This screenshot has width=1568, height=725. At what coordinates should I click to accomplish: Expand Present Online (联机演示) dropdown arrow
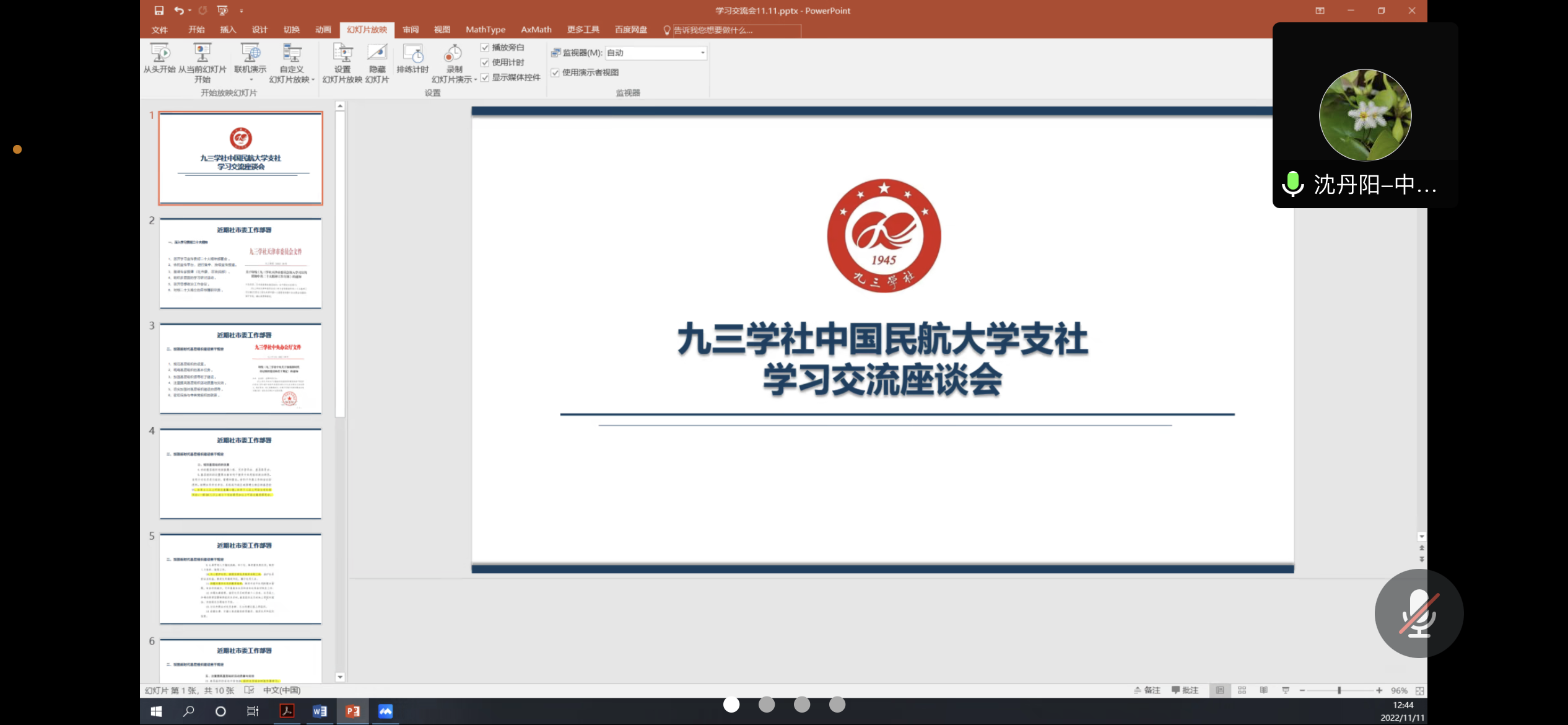point(251,80)
